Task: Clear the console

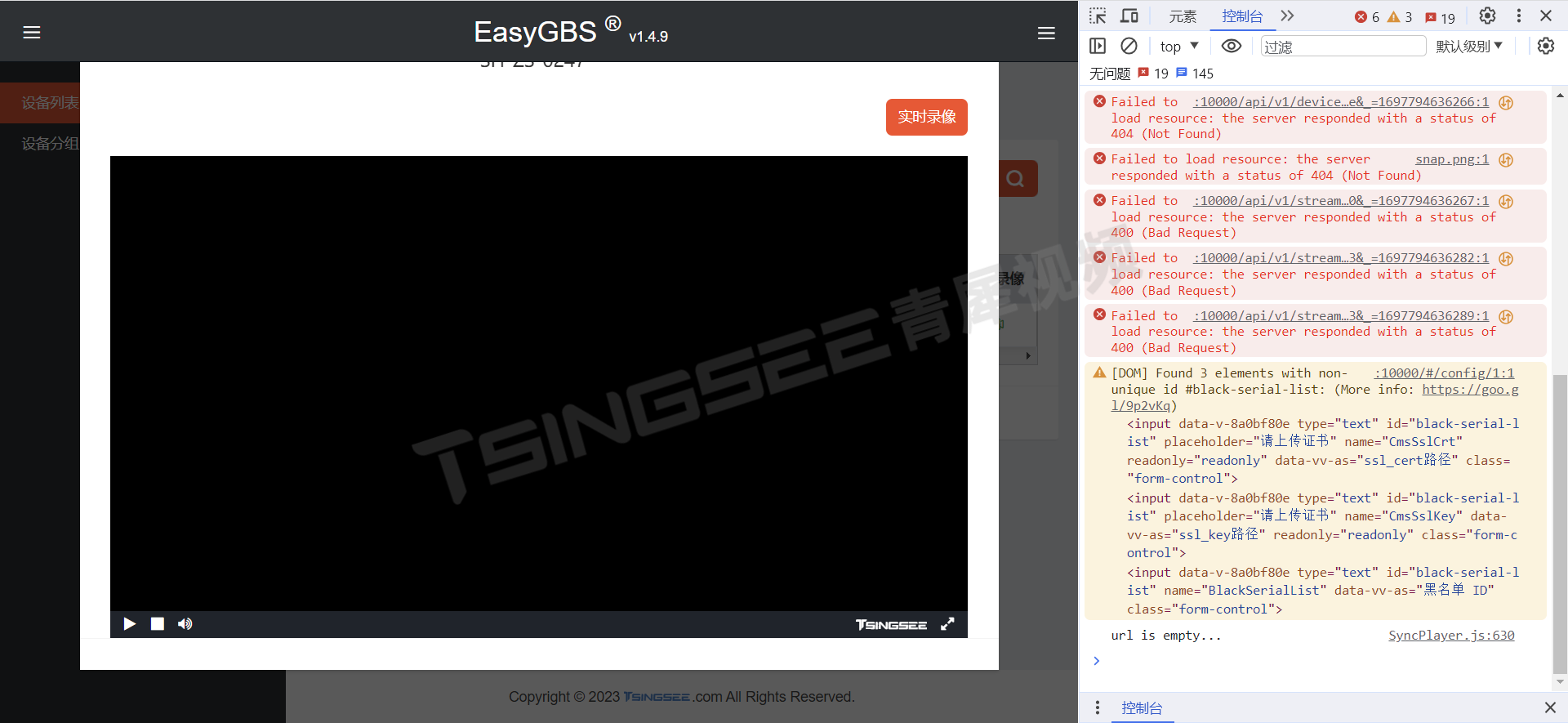Action: pos(1129,47)
